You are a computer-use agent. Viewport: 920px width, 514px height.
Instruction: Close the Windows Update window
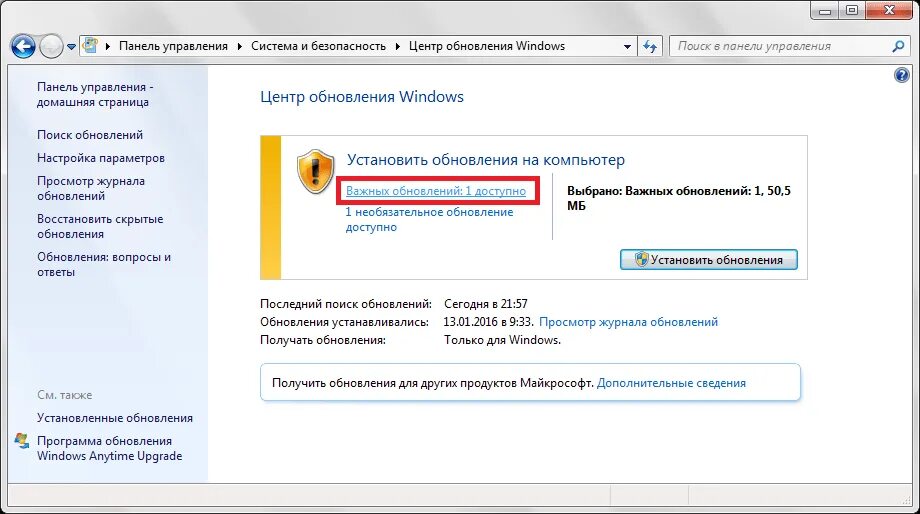point(889,10)
